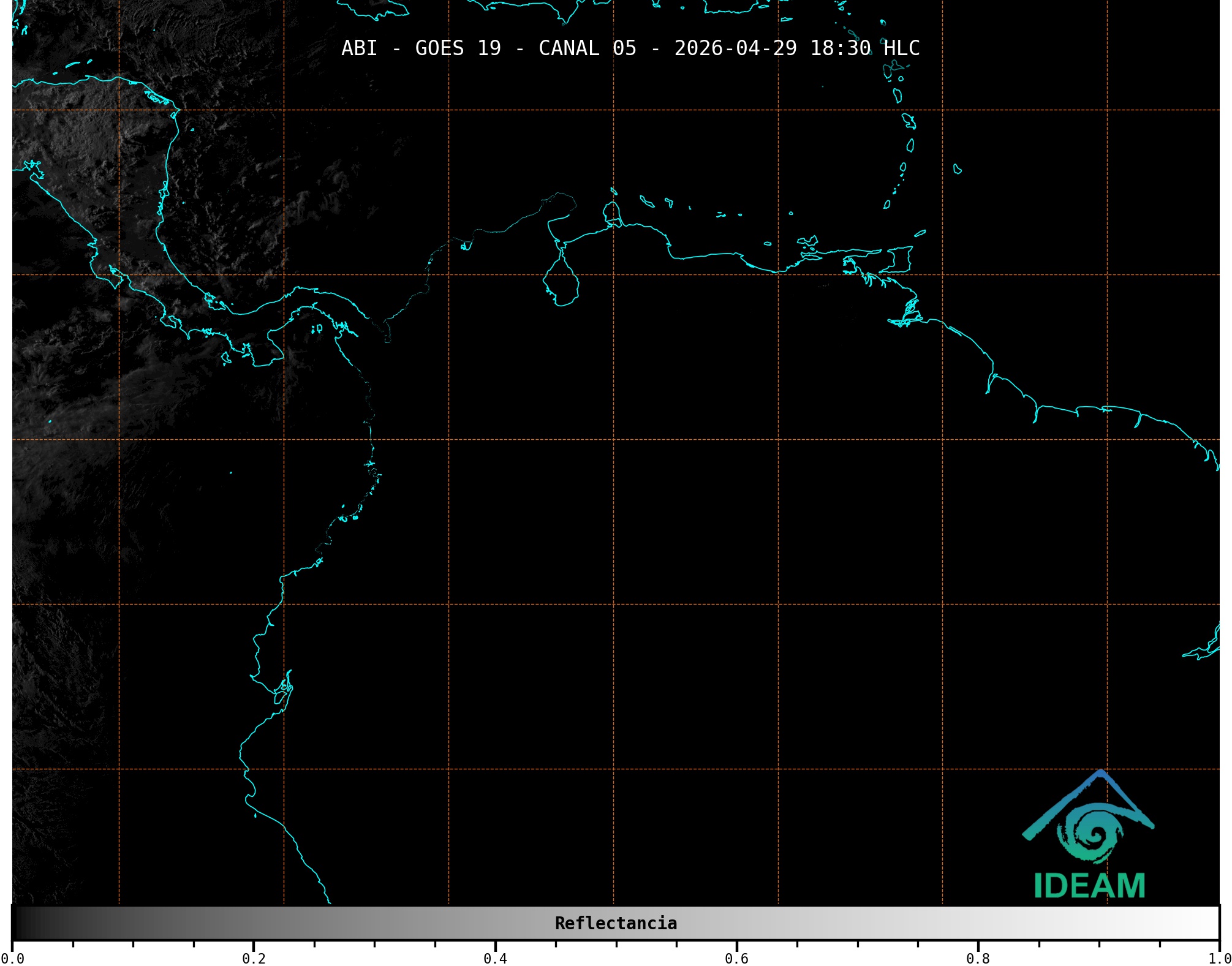Click the 0.2 colorbar tick label
This screenshot has height=966, width=1232.
[254, 959]
